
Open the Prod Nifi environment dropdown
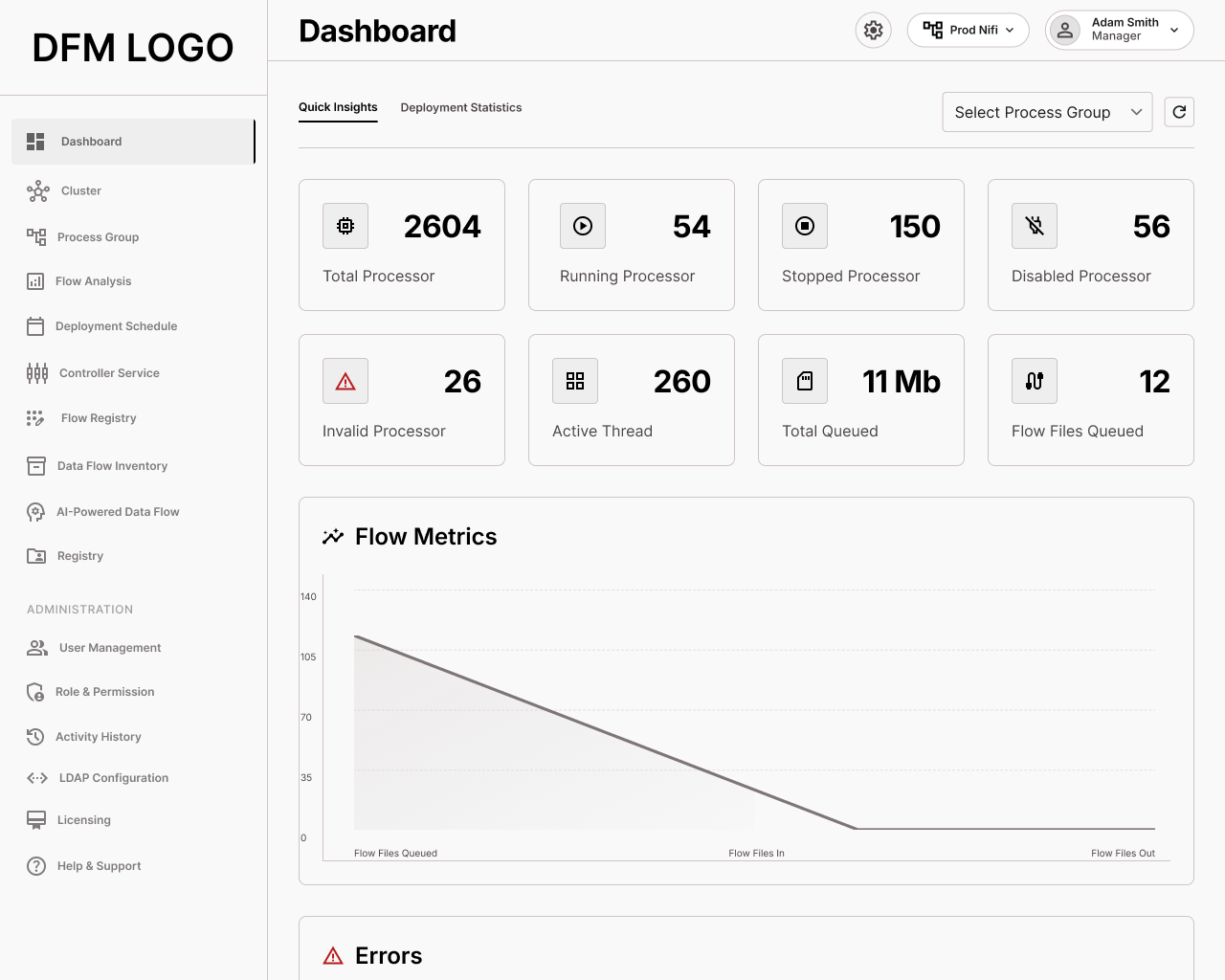click(x=968, y=30)
